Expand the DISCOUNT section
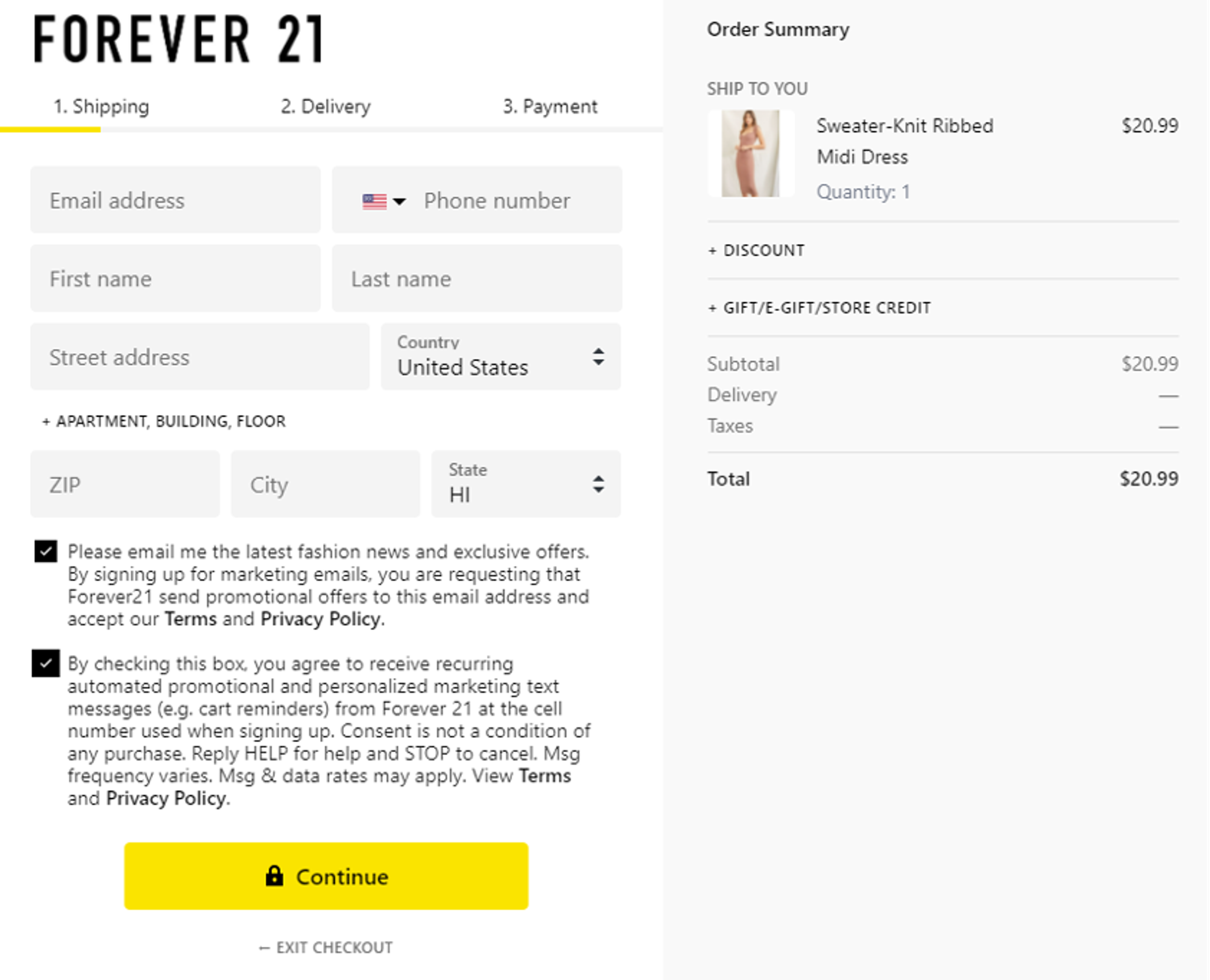 (x=757, y=250)
